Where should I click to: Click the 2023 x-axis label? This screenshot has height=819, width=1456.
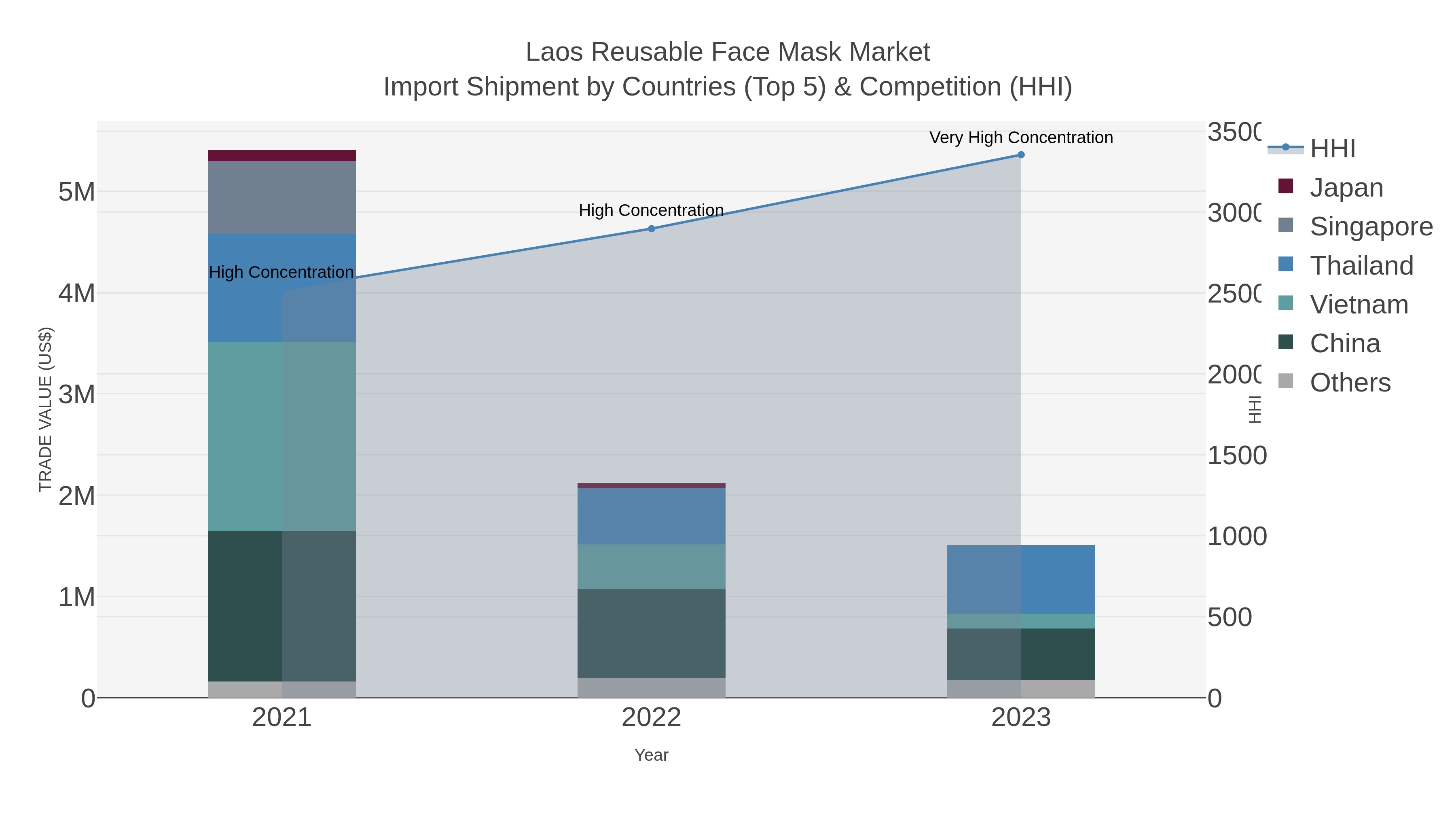(1021, 718)
